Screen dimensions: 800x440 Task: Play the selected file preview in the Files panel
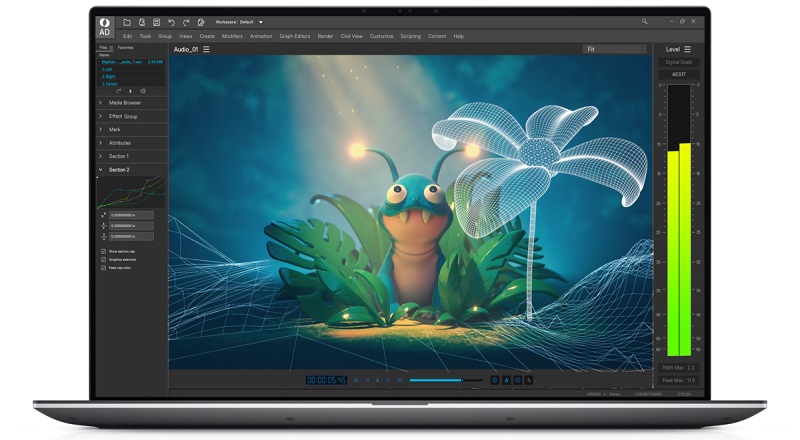[131, 91]
